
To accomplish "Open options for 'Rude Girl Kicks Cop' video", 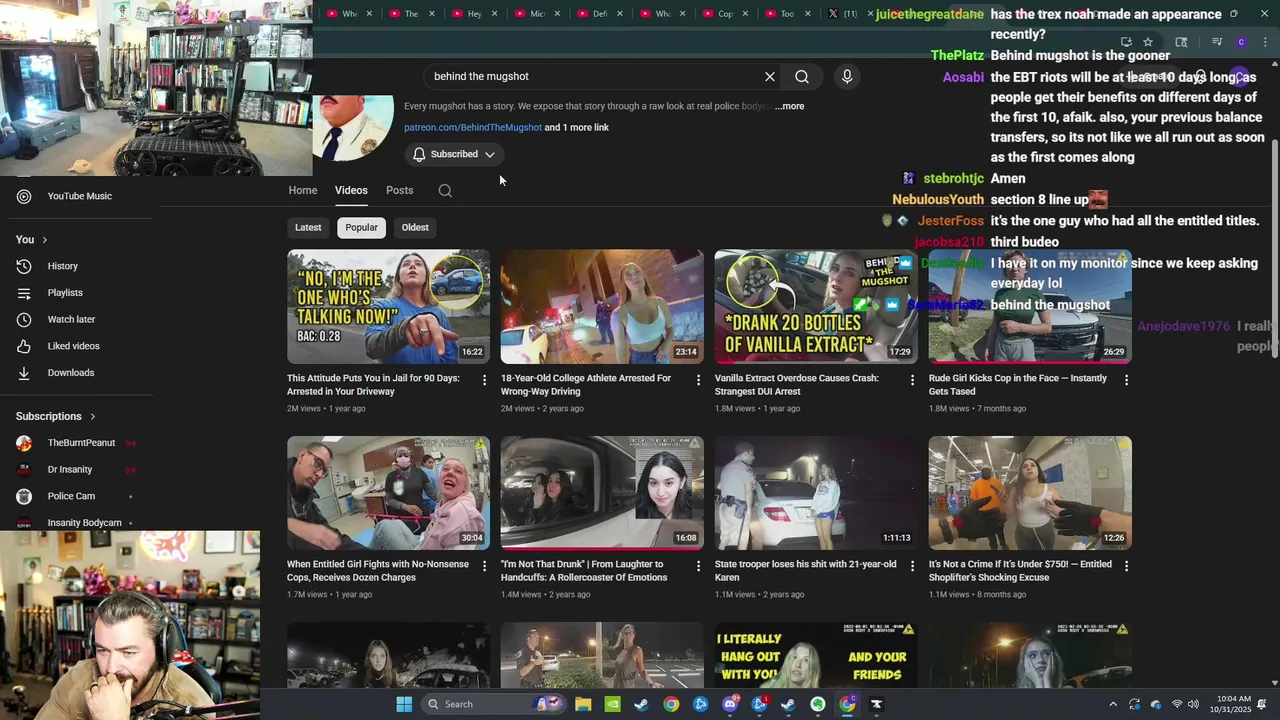I will (x=1126, y=380).
